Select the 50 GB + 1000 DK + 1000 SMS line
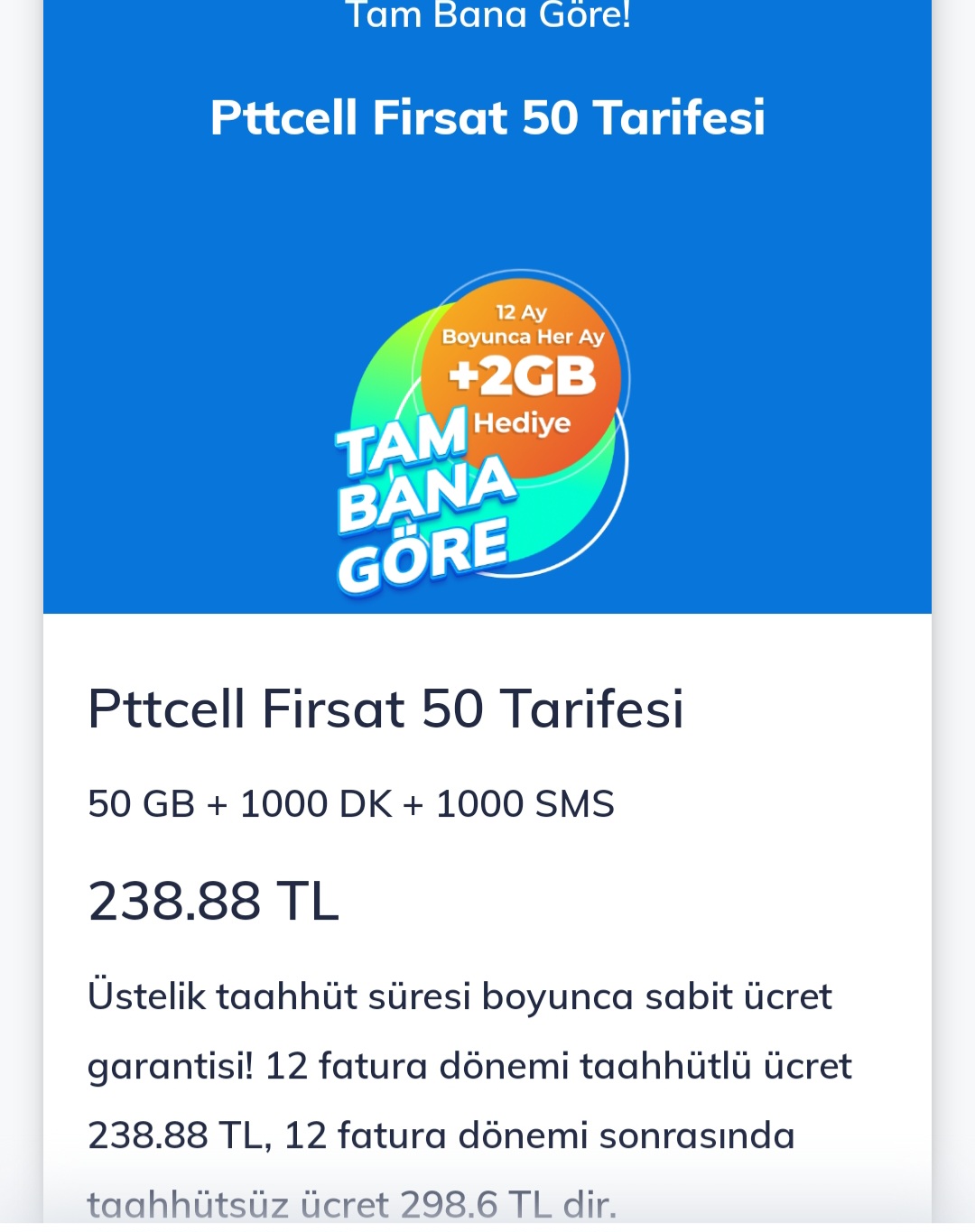The height and width of the screenshot is (1232, 975). [x=351, y=804]
